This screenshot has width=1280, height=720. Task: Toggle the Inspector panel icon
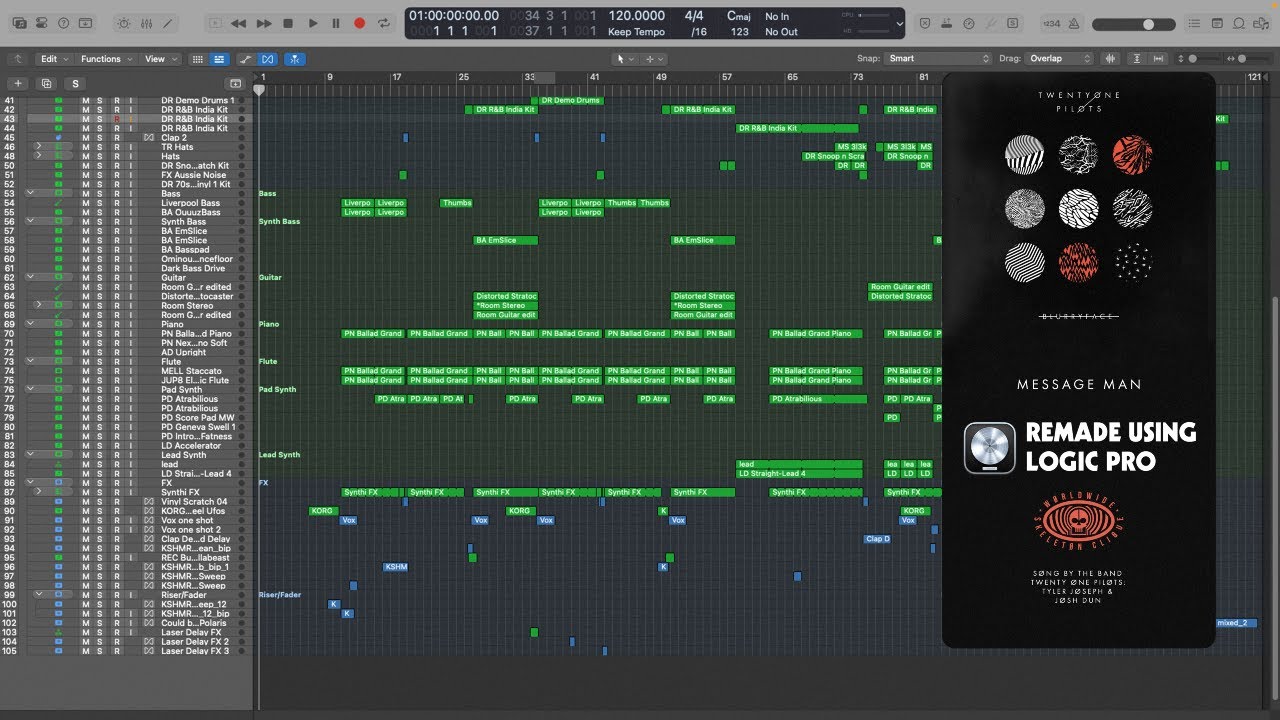[x=42, y=23]
